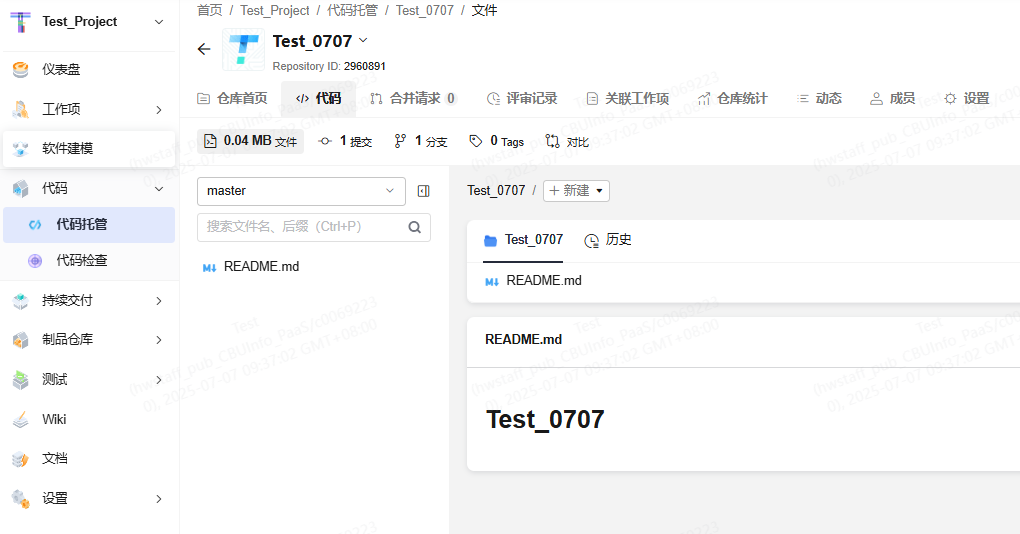1020x534 pixels.
Task: Open the repository 设置 tab
Action: (967, 98)
